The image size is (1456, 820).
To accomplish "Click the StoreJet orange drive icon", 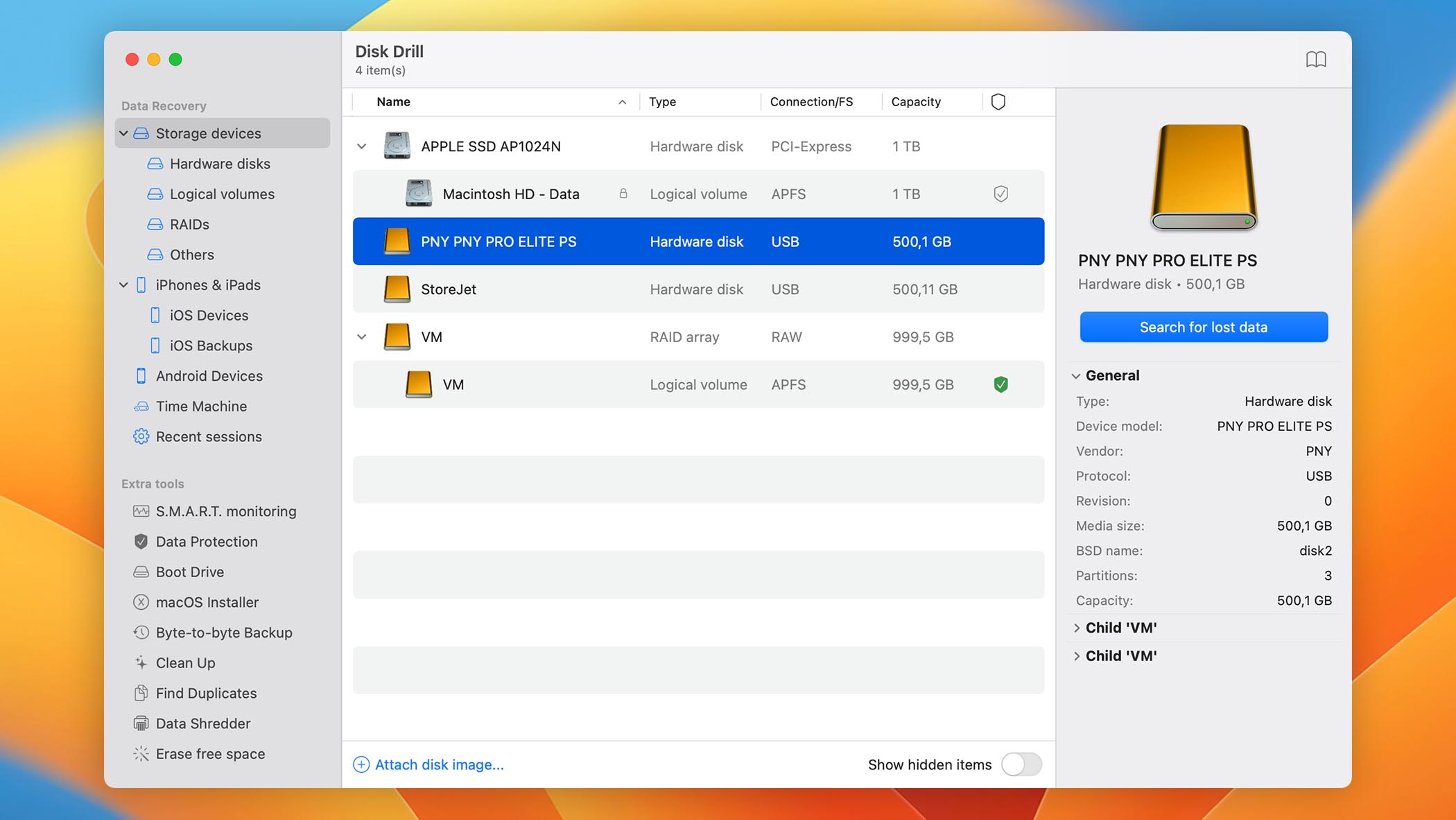I will coord(397,289).
